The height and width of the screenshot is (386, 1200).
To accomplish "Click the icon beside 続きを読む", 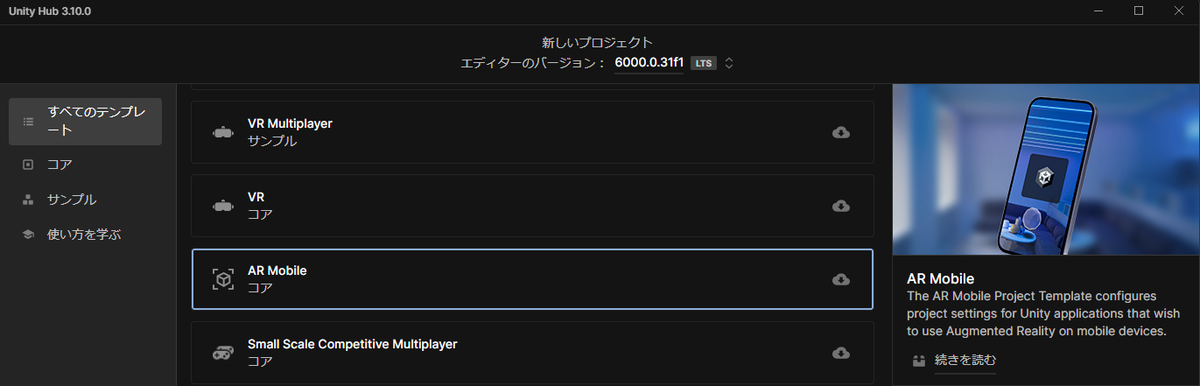I will (x=918, y=360).
